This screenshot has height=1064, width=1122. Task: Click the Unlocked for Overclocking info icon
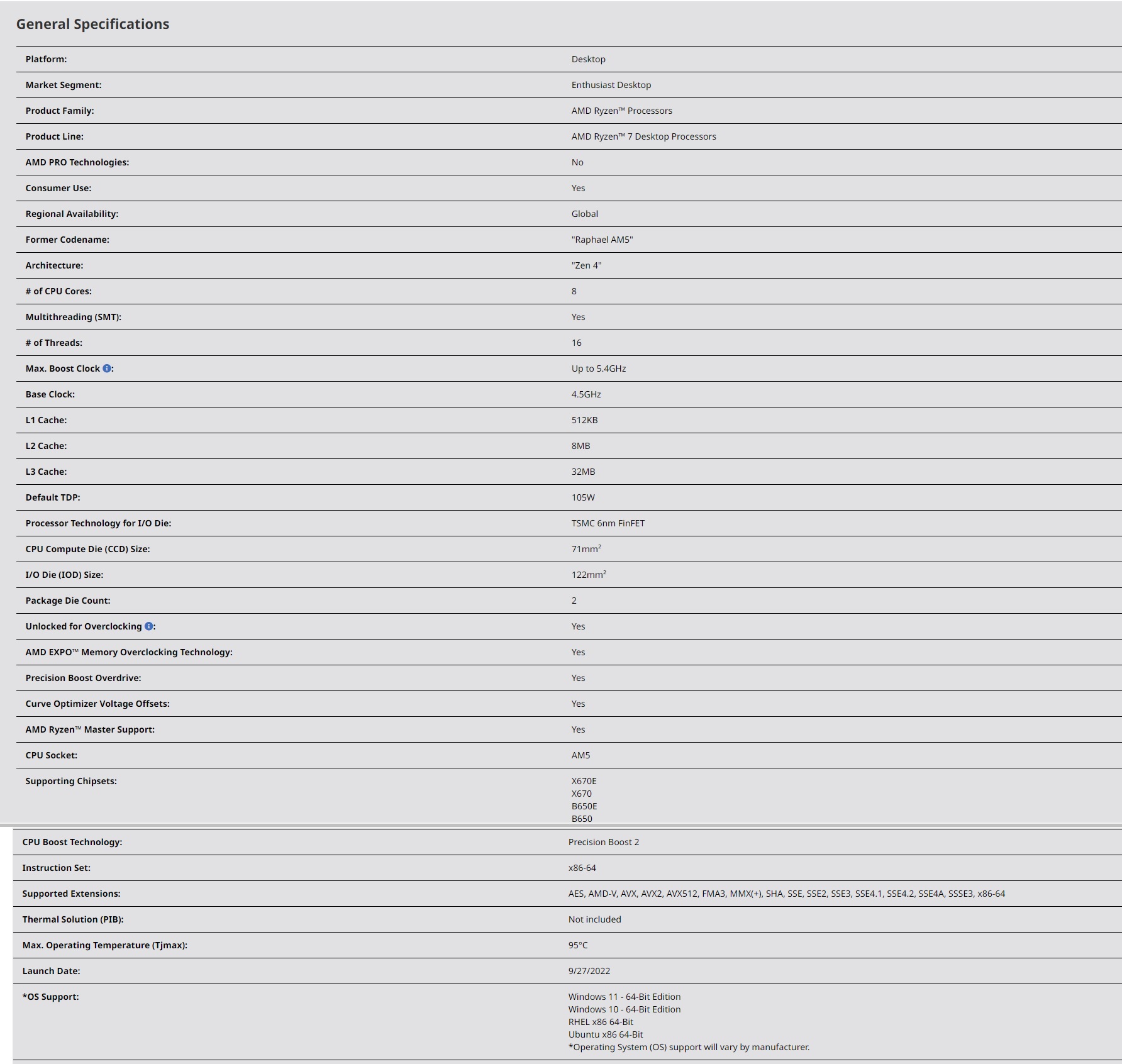tap(149, 626)
